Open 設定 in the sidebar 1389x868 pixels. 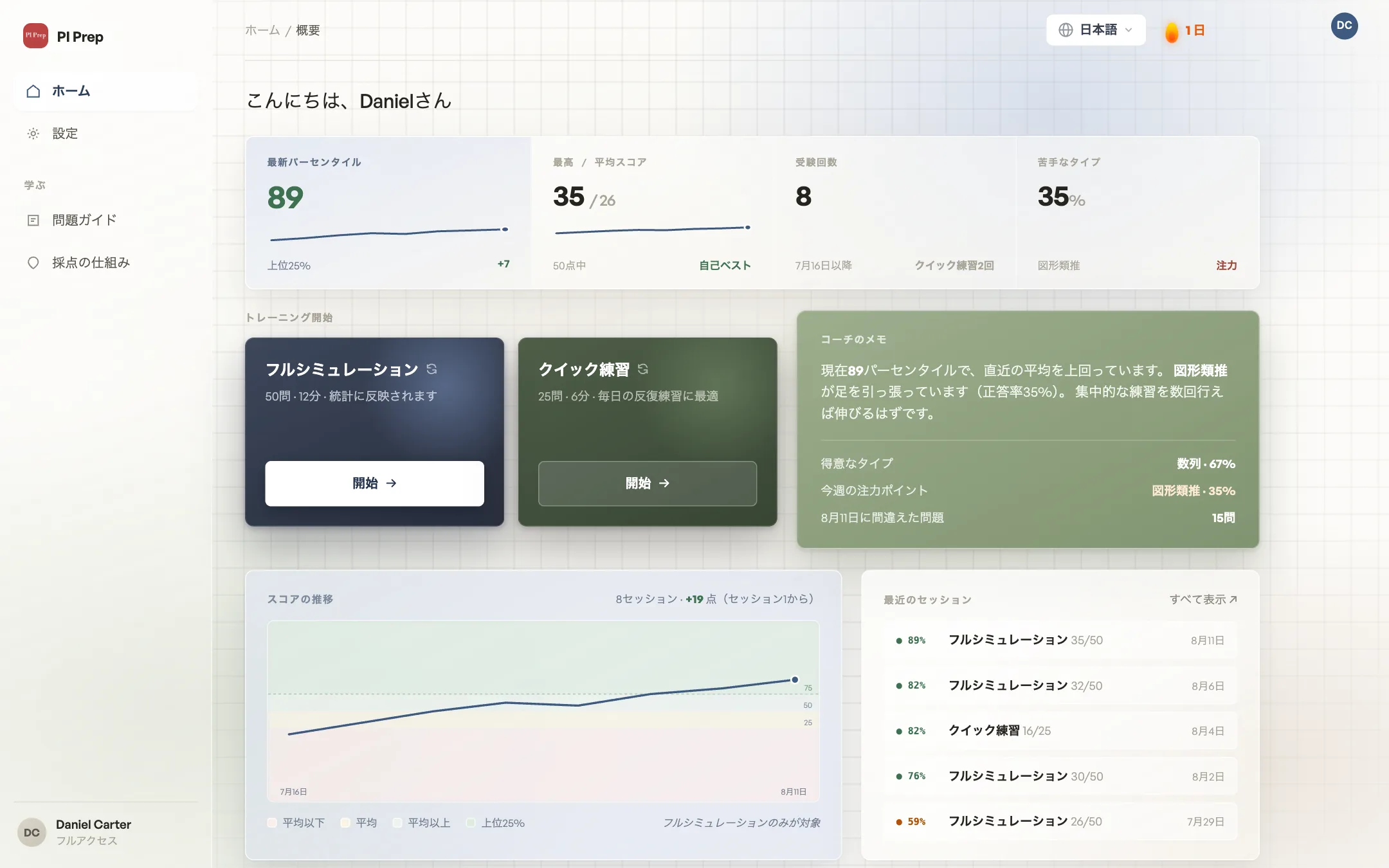click(x=105, y=134)
